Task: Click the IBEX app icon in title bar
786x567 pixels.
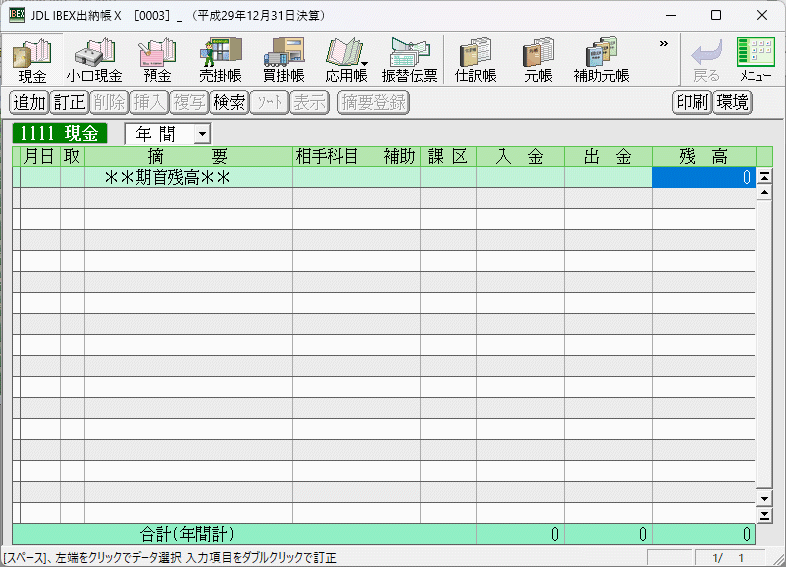Action: 17,15
